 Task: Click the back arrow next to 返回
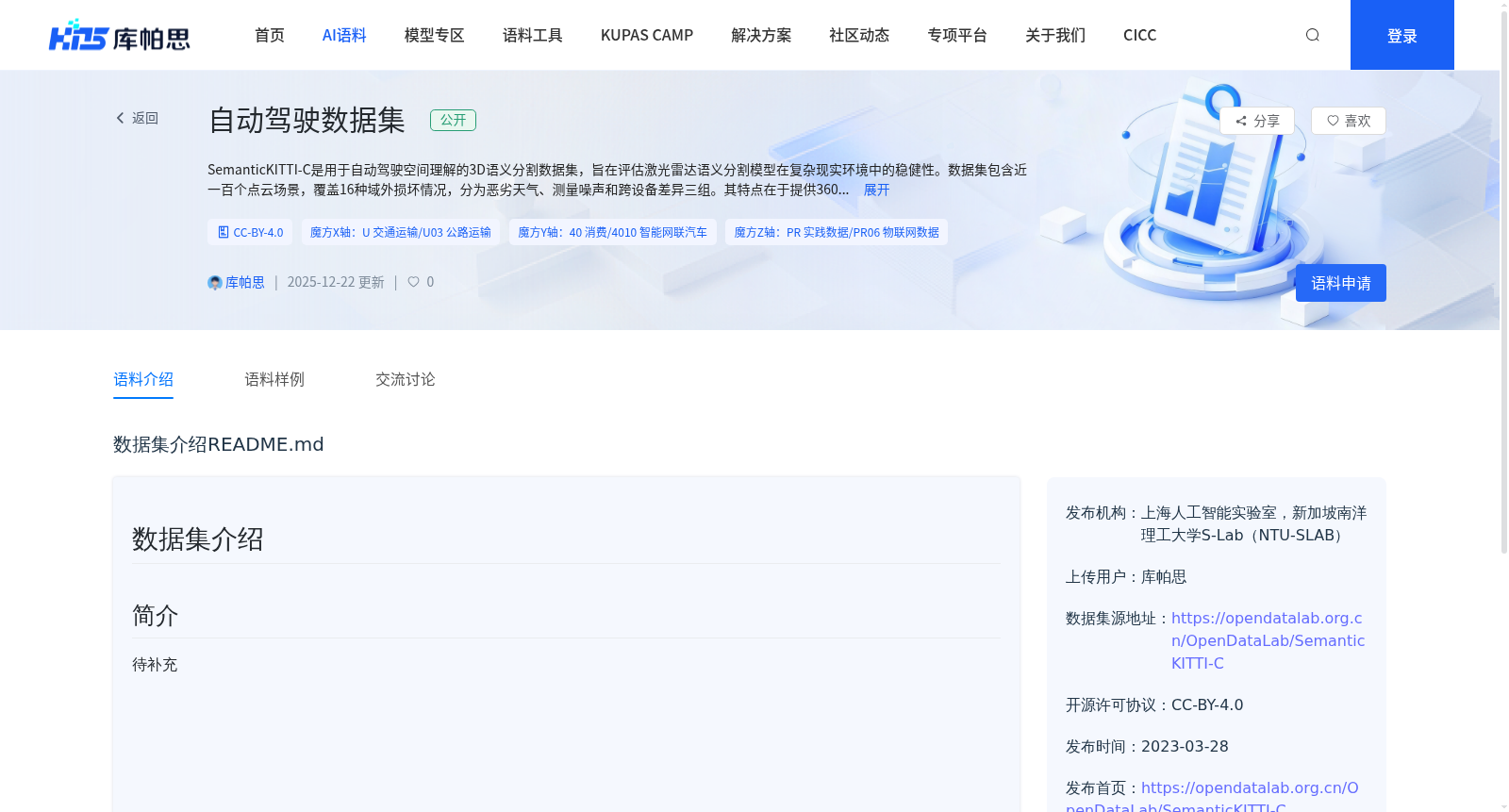click(x=120, y=118)
